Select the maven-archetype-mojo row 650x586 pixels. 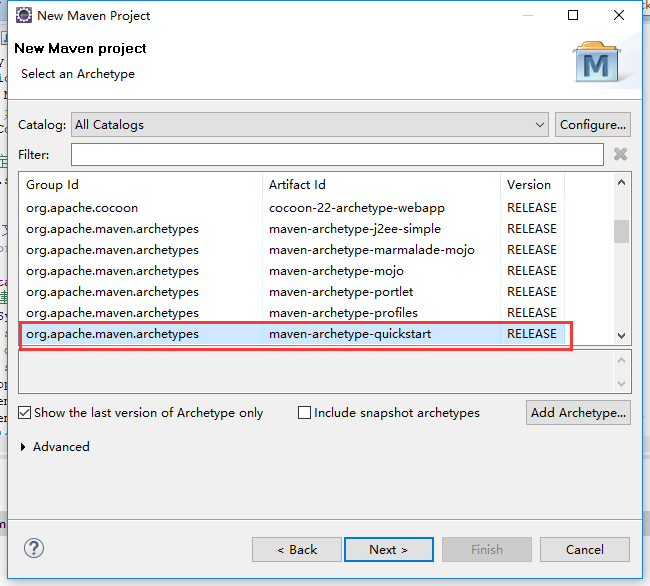[292, 271]
